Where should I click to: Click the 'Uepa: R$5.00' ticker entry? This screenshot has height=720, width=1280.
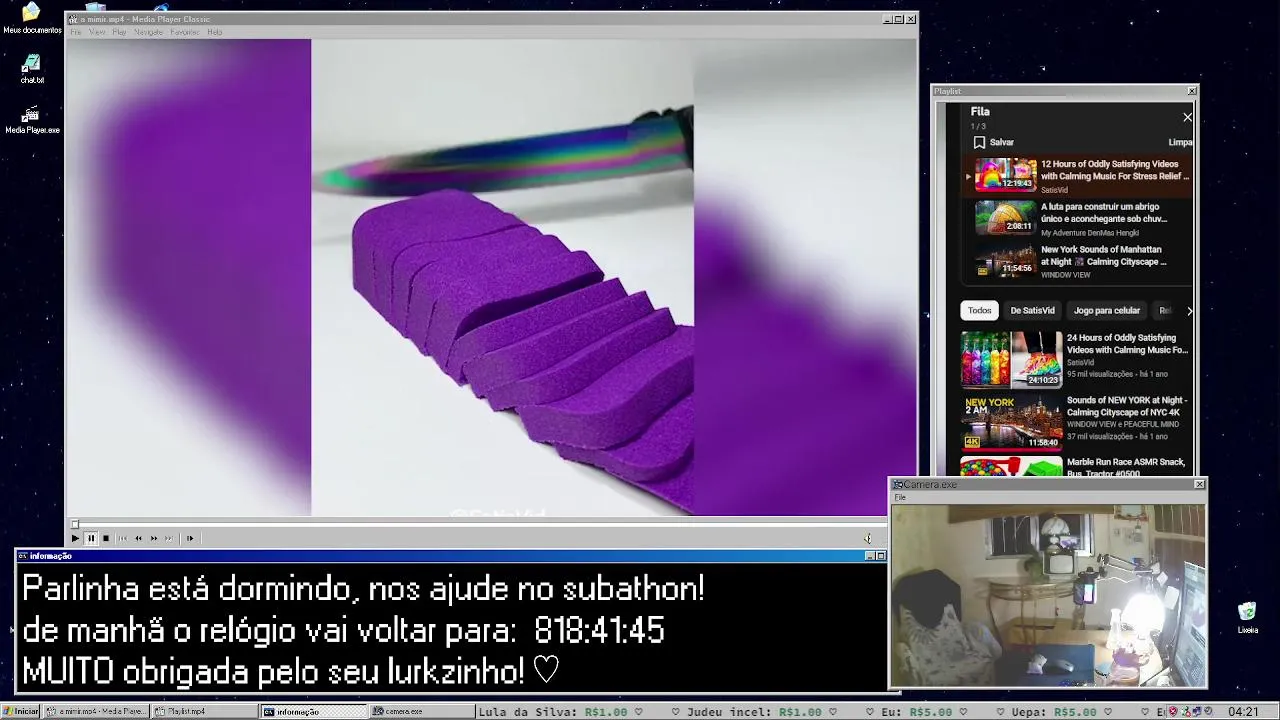coord(1054,712)
